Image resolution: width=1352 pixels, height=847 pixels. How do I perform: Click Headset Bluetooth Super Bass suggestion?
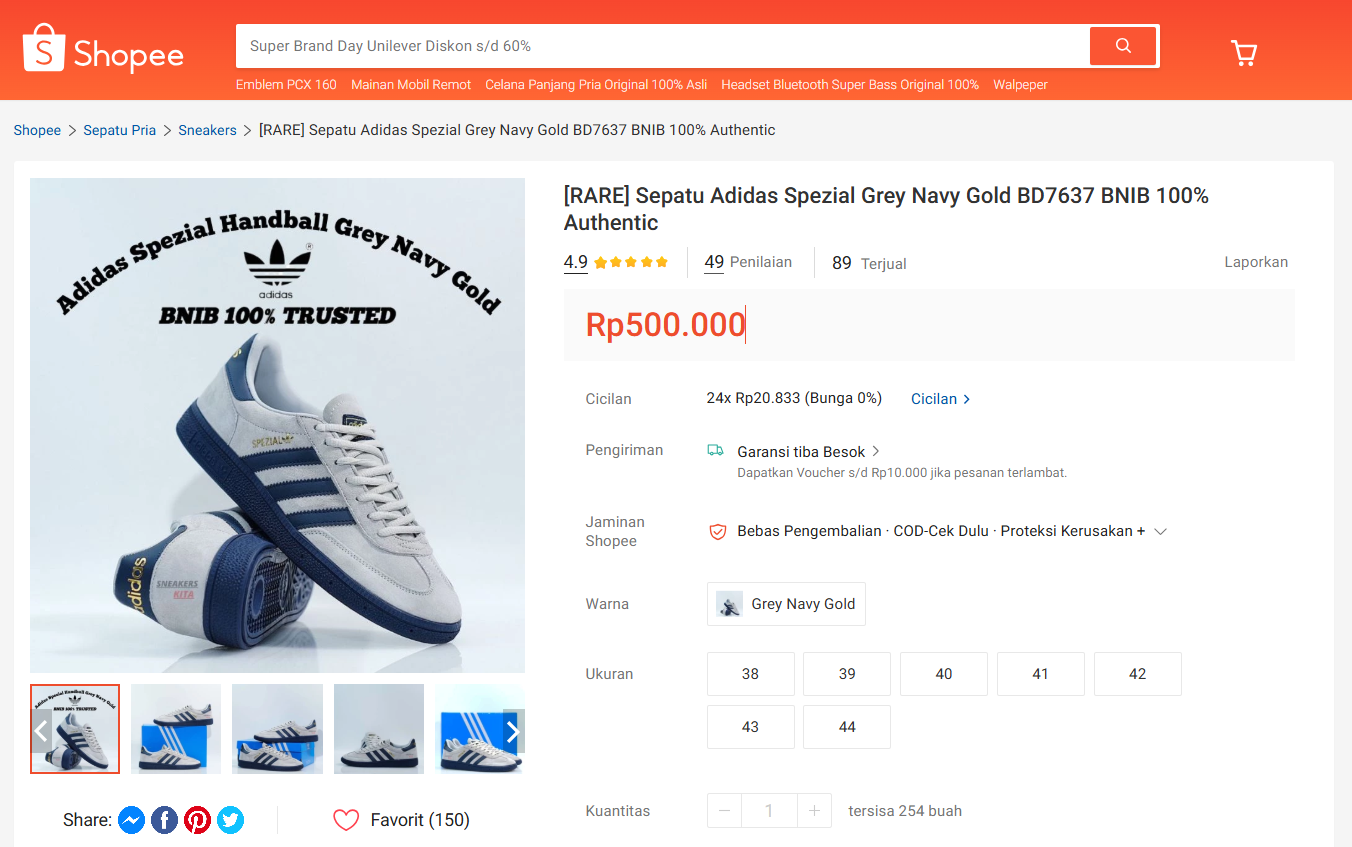[849, 85]
